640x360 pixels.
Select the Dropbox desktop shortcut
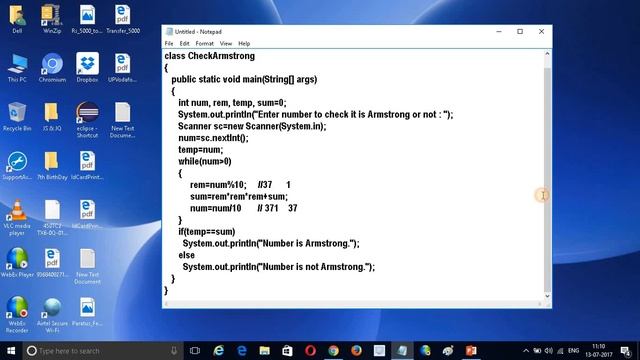pyautogui.click(x=87, y=68)
